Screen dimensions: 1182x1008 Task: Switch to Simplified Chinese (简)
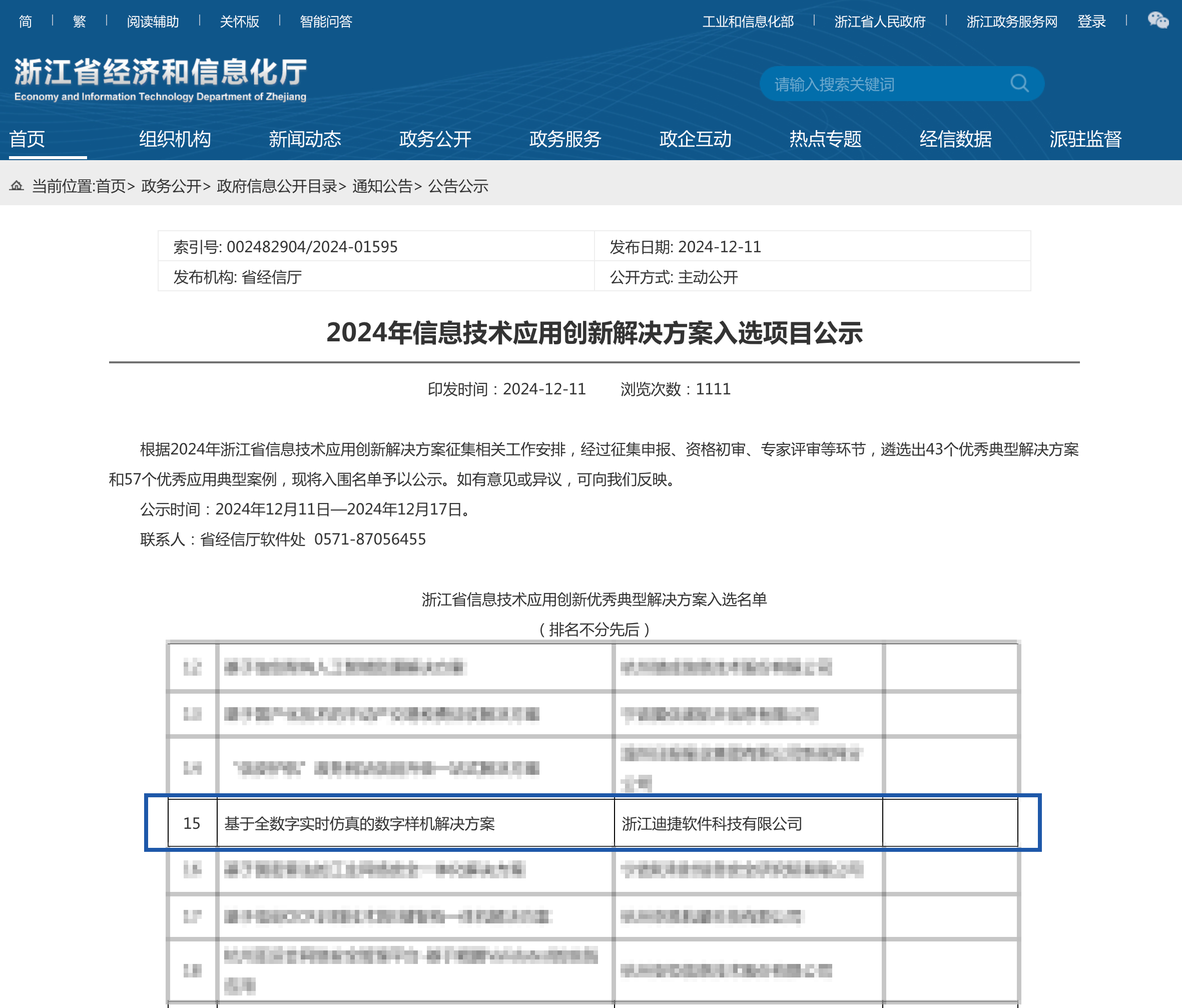click(x=25, y=22)
